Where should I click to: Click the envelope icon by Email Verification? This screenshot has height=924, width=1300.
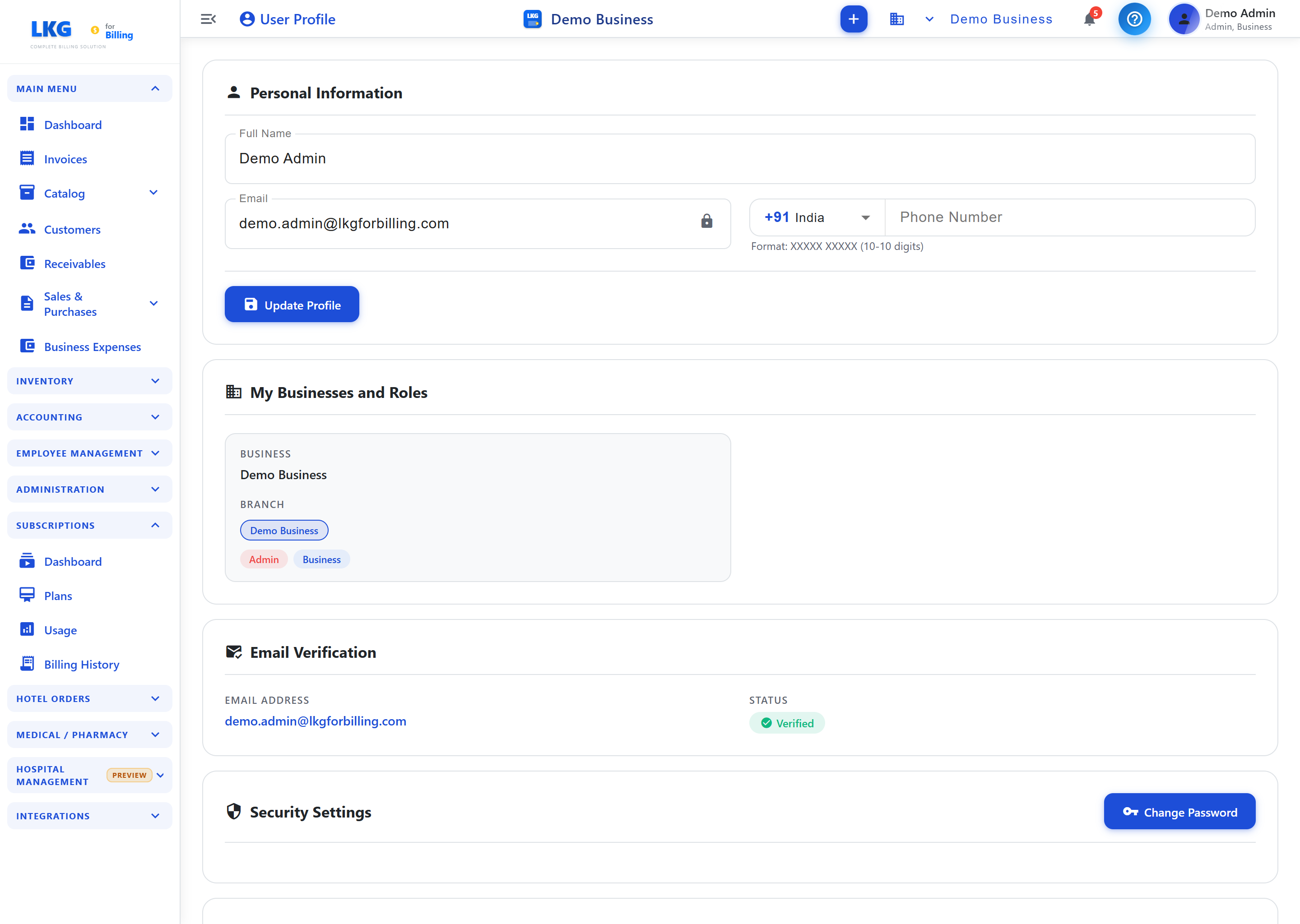[x=234, y=652]
